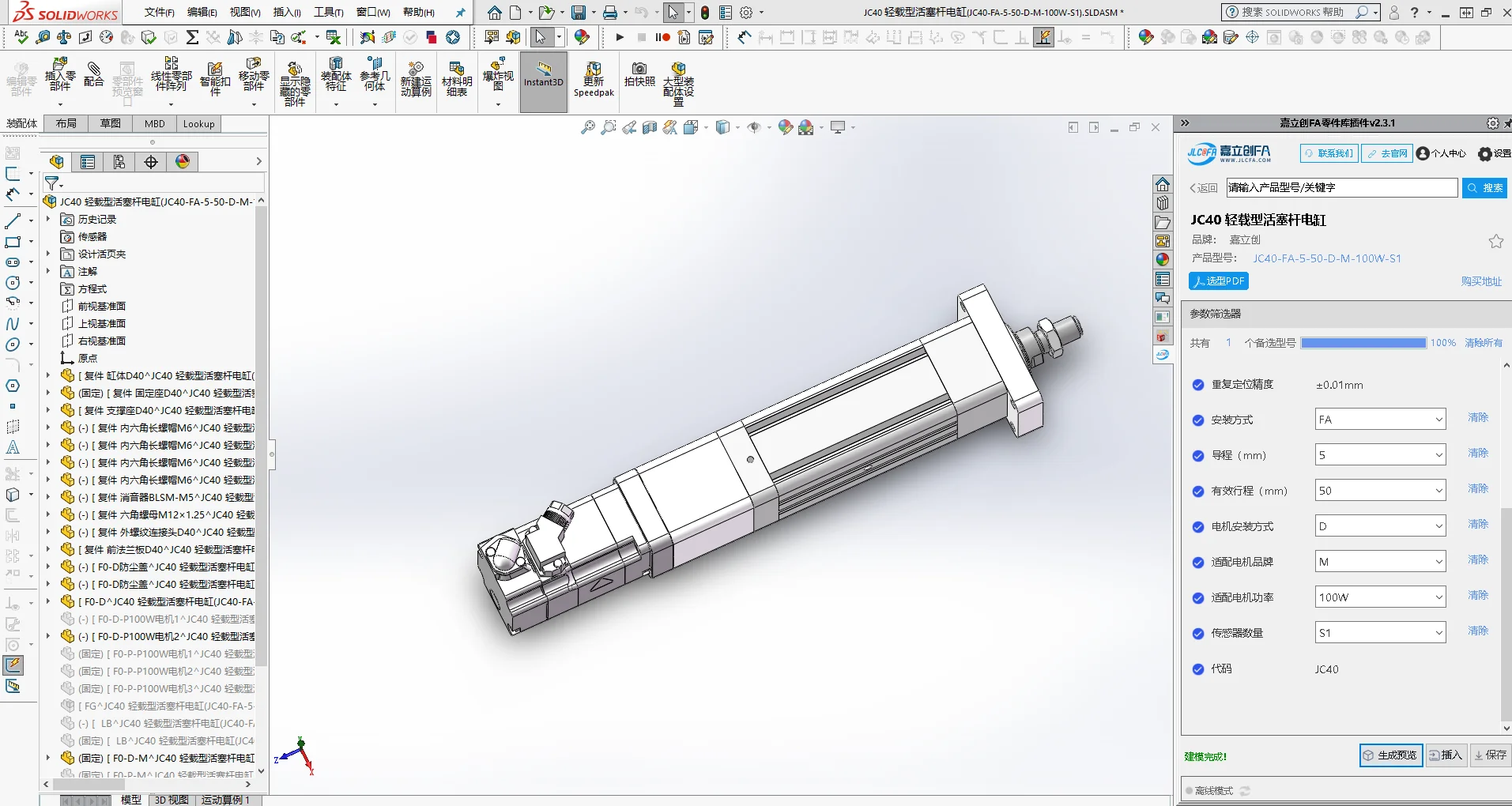
Task: Open the Options gear icon
Action: (746, 13)
